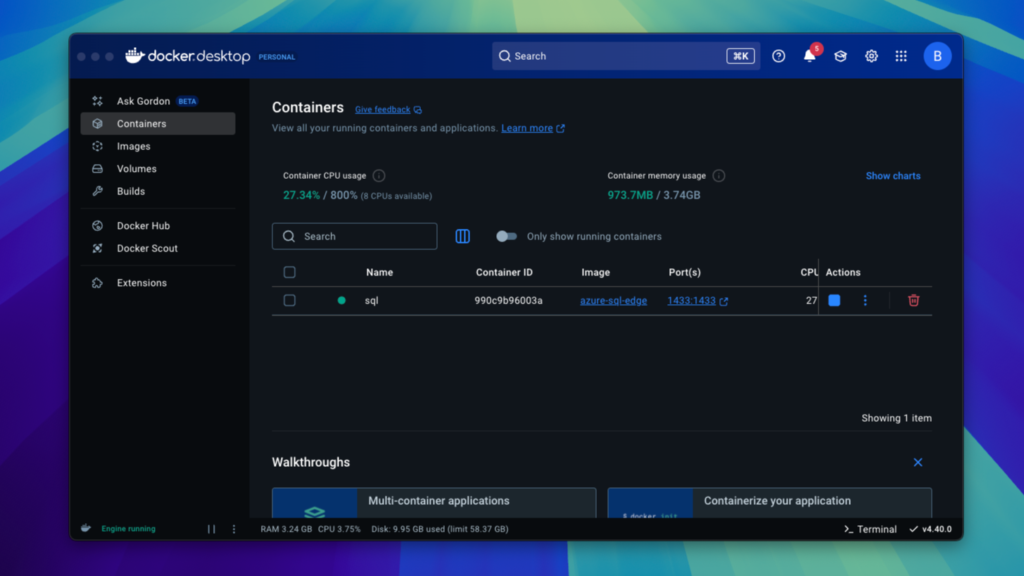
Task: Open the apps grid icon
Action: pyautogui.click(x=901, y=56)
